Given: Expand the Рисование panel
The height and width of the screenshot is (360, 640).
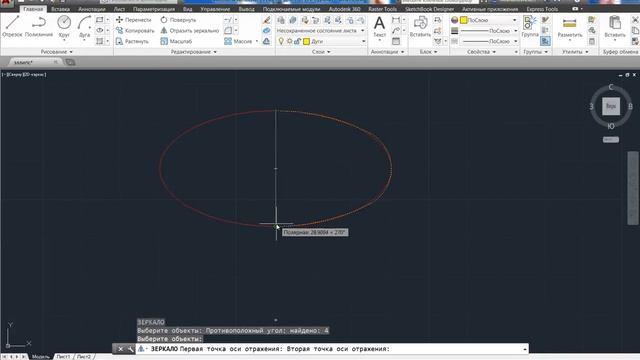Looking at the screenshot, I should (56, 52).
